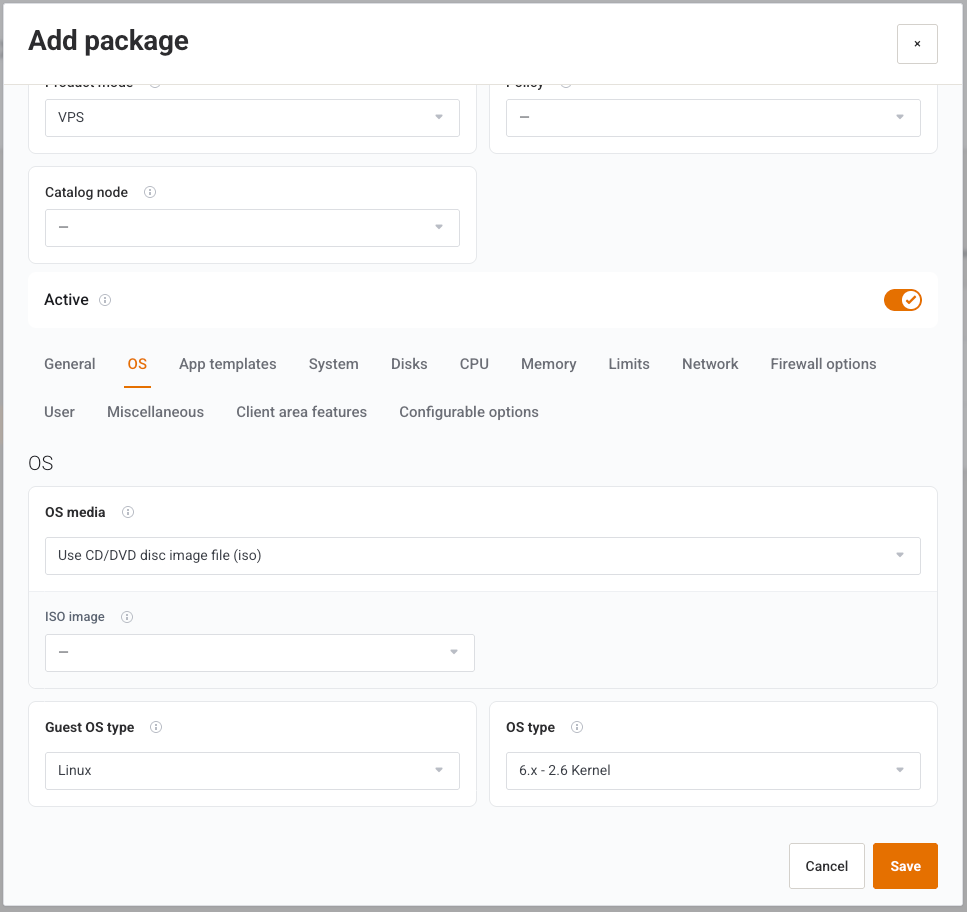Open the OS media dropdown

483,556
